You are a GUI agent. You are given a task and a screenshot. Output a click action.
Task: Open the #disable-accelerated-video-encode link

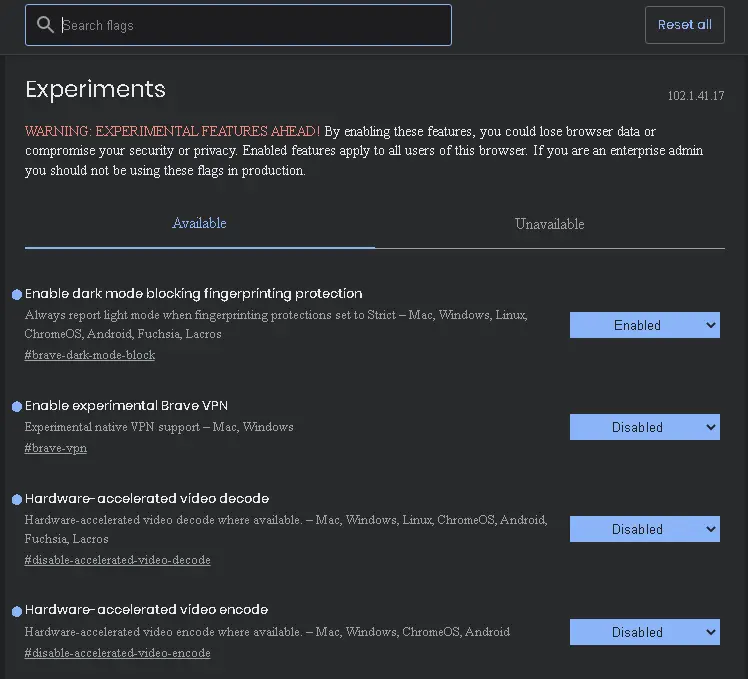click(117, 653)
